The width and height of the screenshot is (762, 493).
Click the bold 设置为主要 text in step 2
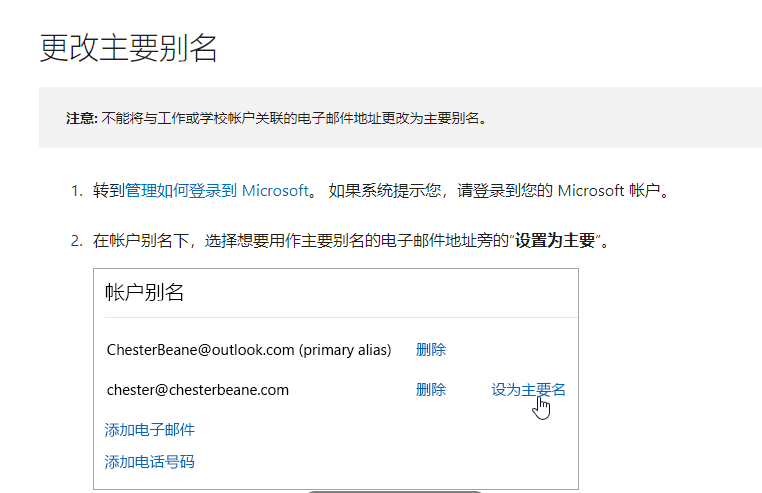click(555, 240)
